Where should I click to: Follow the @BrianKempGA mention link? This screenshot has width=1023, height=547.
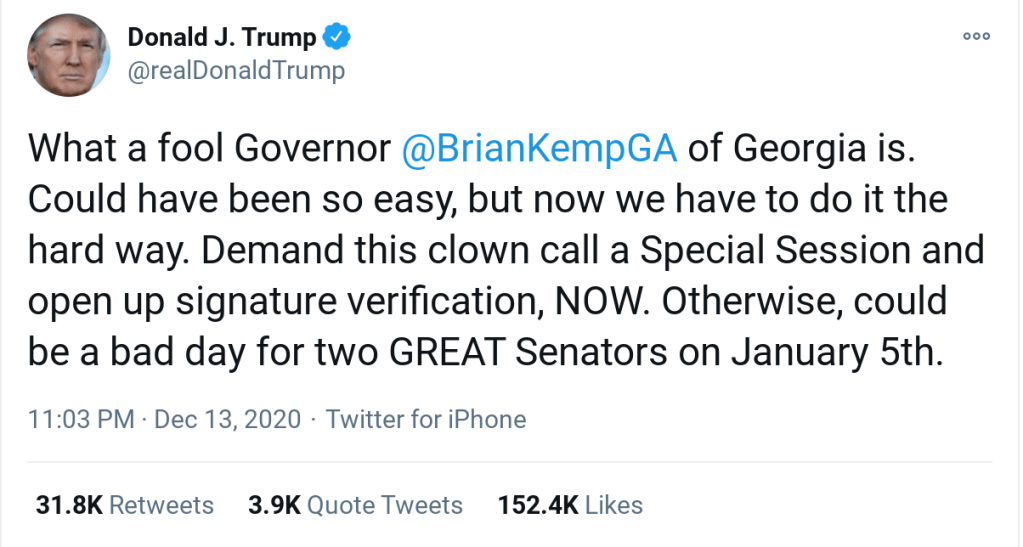coord(539,148)
